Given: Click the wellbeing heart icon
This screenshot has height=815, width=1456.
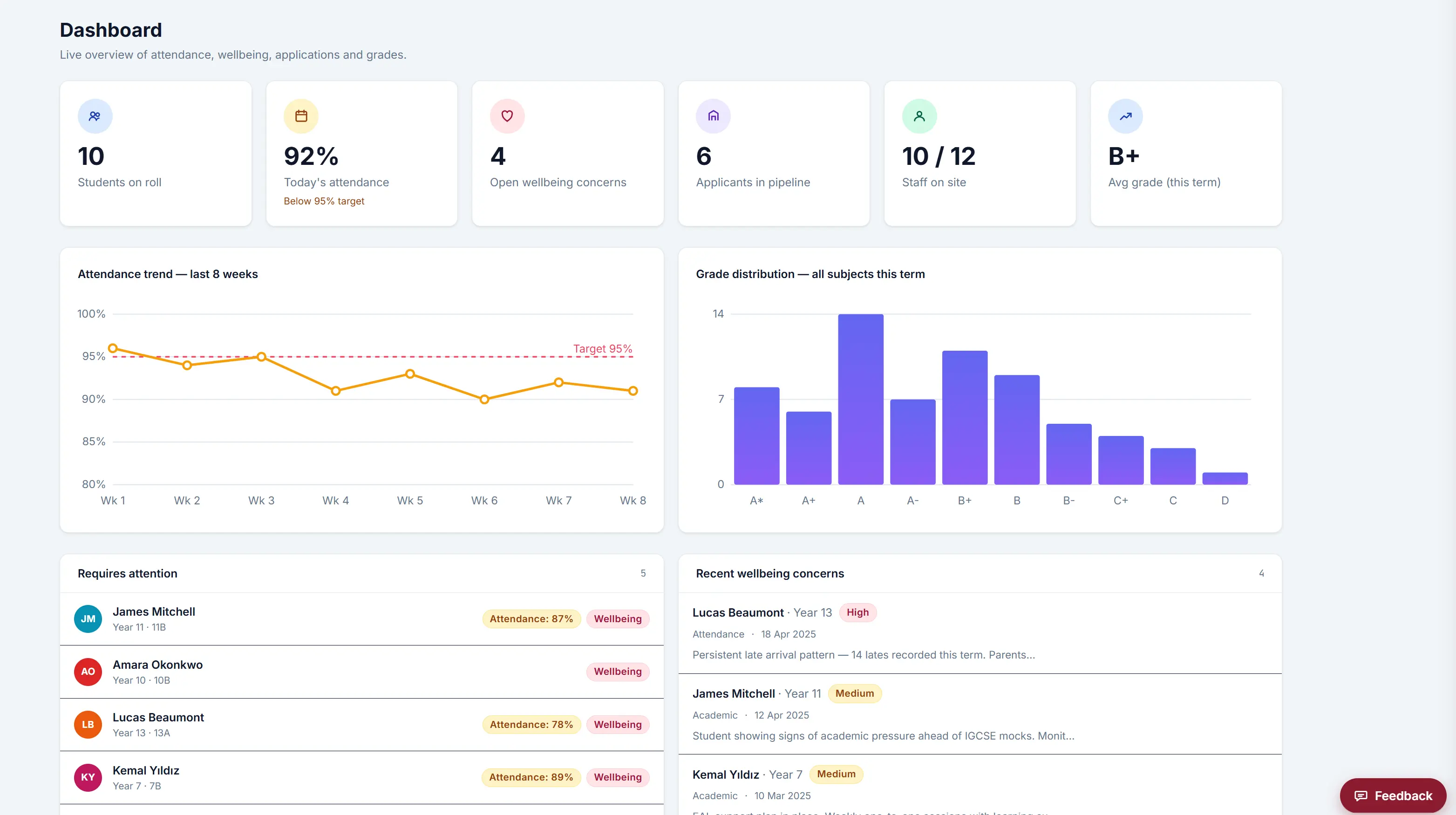Looking at the screenshot, I should 507,116.
